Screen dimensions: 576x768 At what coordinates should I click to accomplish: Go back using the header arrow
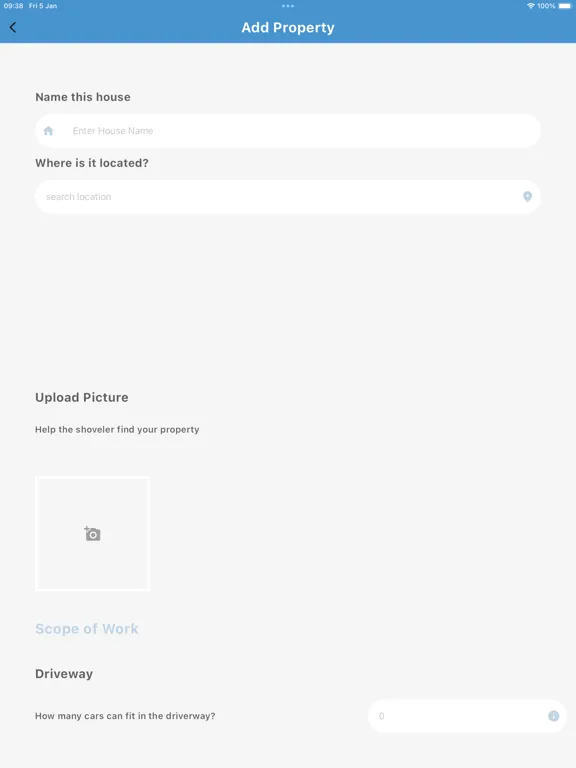13,27
